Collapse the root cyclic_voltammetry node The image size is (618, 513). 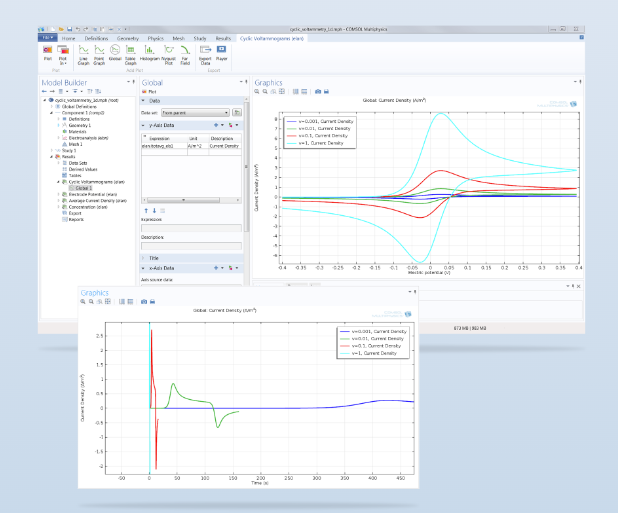coord(45,100)
